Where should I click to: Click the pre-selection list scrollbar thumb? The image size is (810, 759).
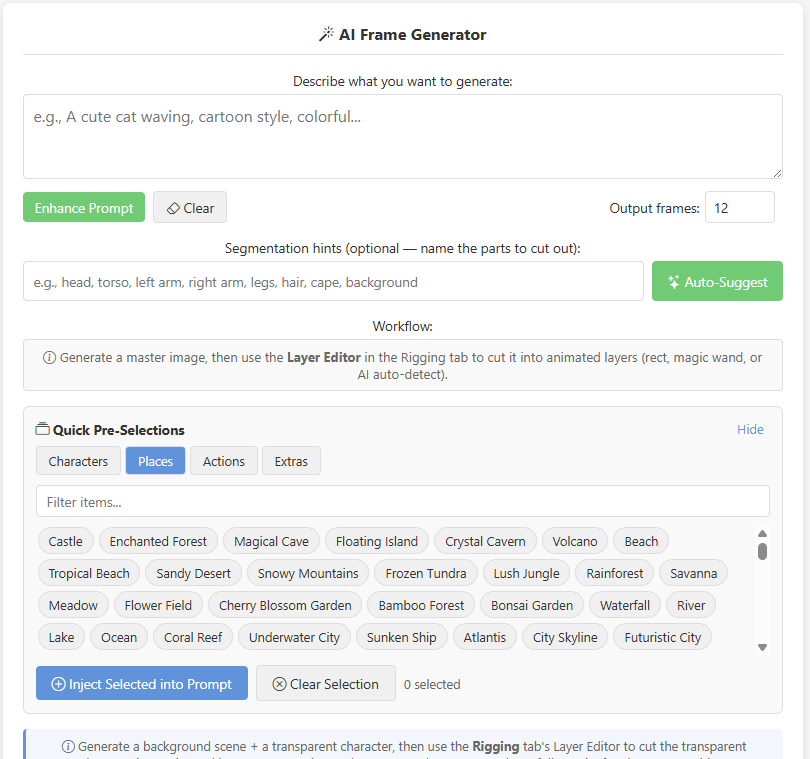pos(762,551)
